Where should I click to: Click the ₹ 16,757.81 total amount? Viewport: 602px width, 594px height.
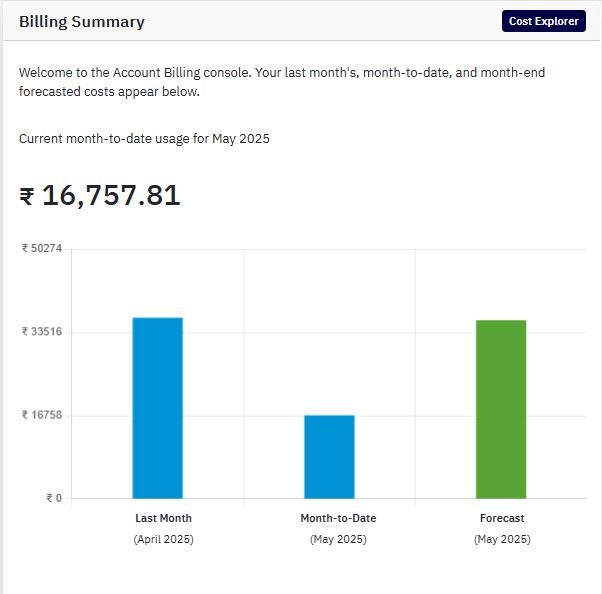click(x=100, y=195)
